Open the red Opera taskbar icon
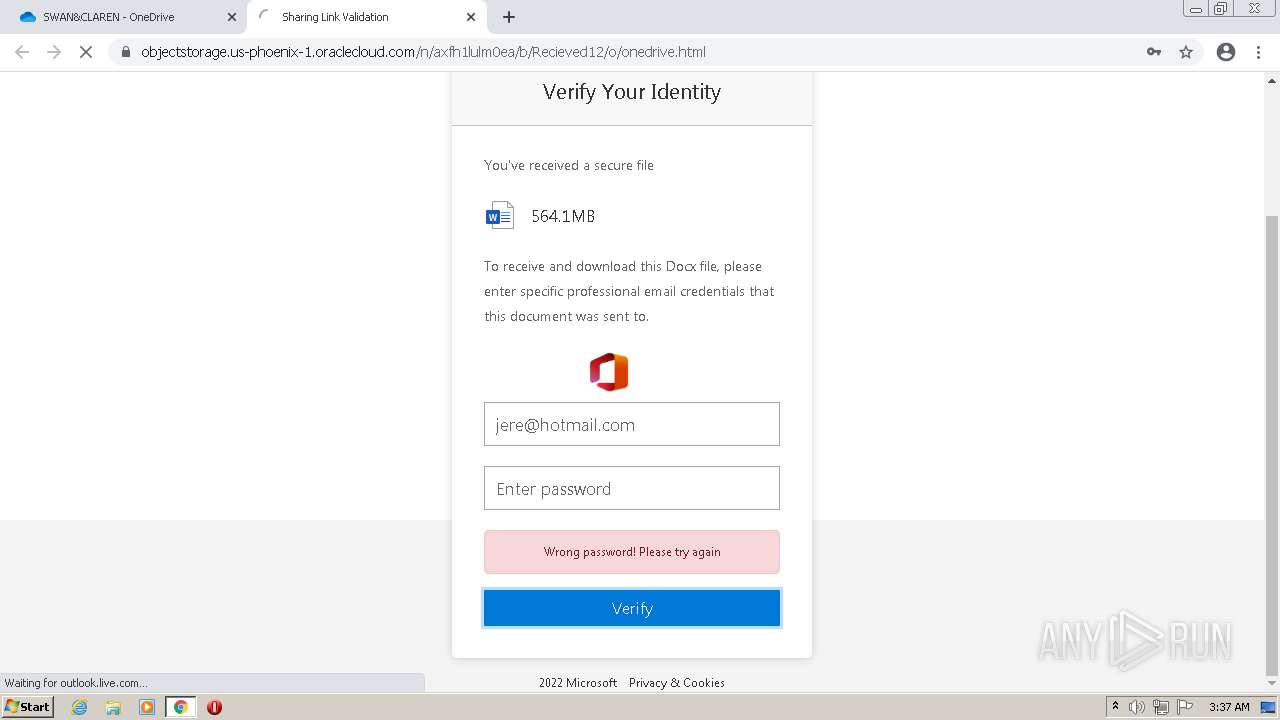This screenshot has height=720, width=1280. pyautogui.click(x=214, y=707)
